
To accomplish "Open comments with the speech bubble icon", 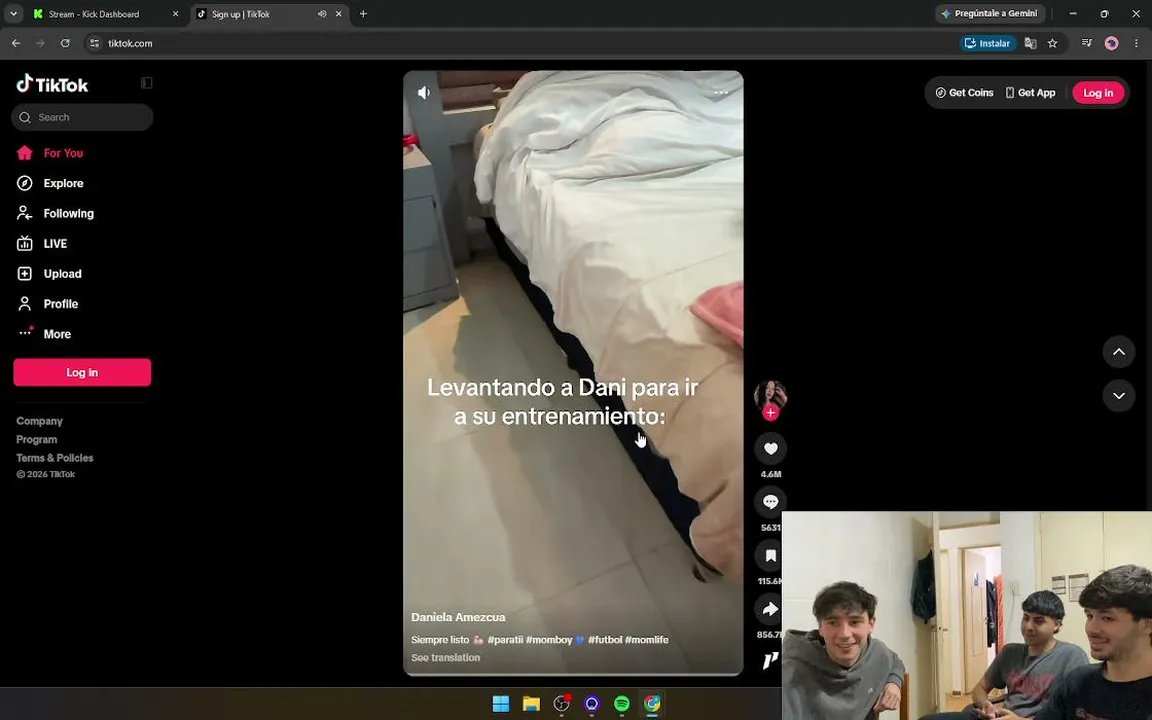I will pos(770,502).
